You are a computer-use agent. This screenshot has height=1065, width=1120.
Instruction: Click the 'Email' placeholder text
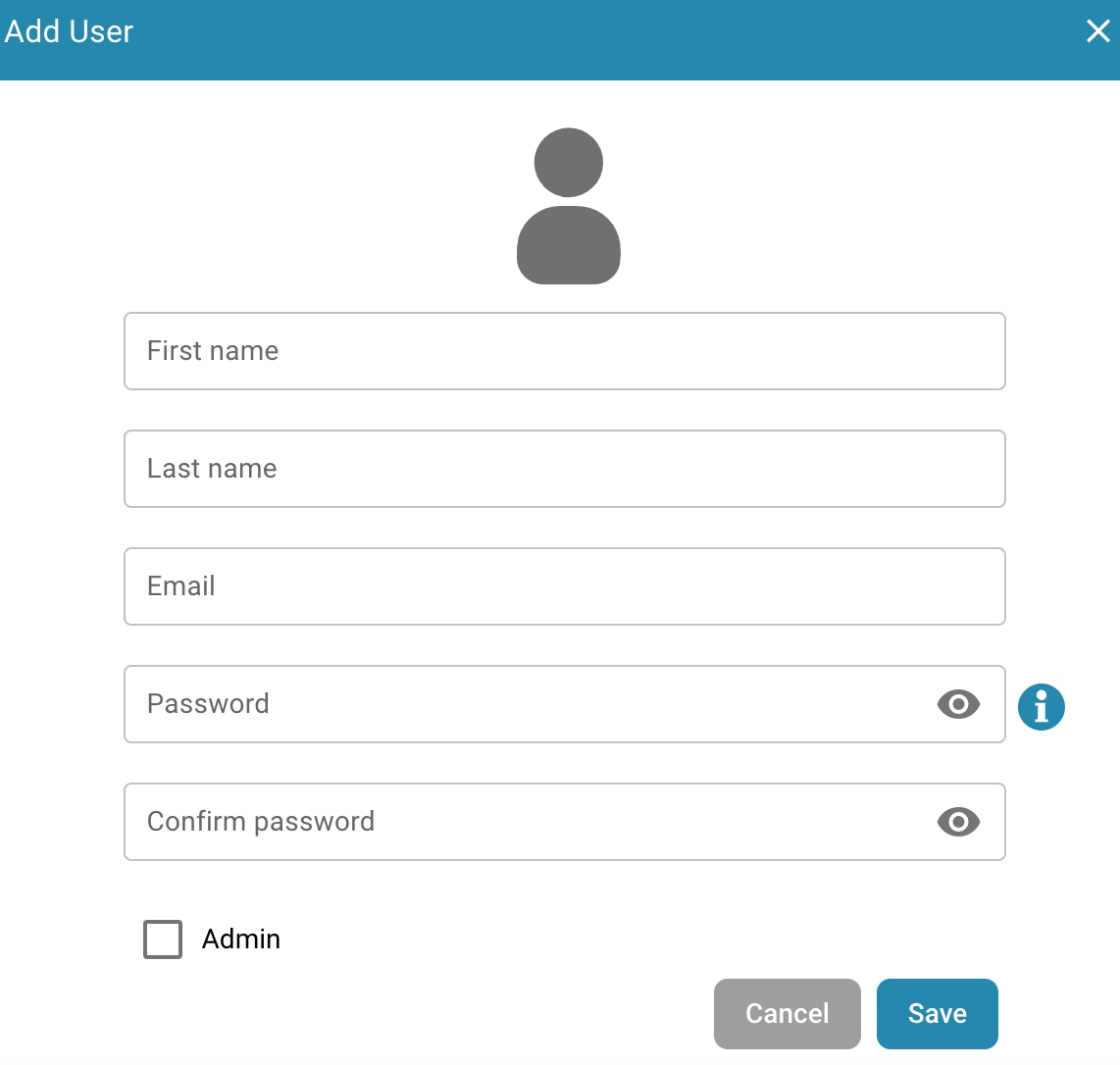pyautogui.click(x=180, y=585)
